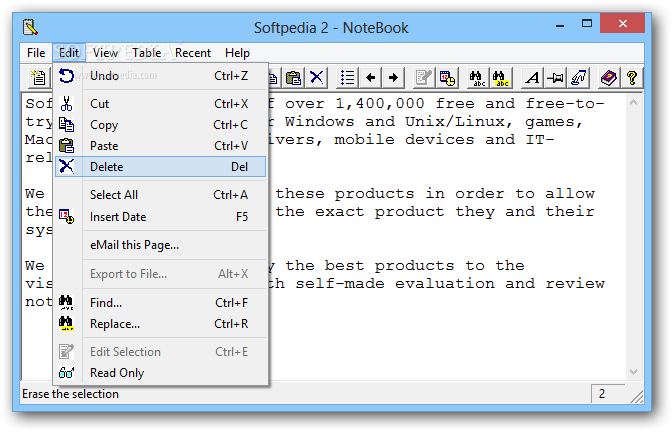Go to previous page with left arrow
Screen dimensions: 672x432
click(x=370, y=78)
